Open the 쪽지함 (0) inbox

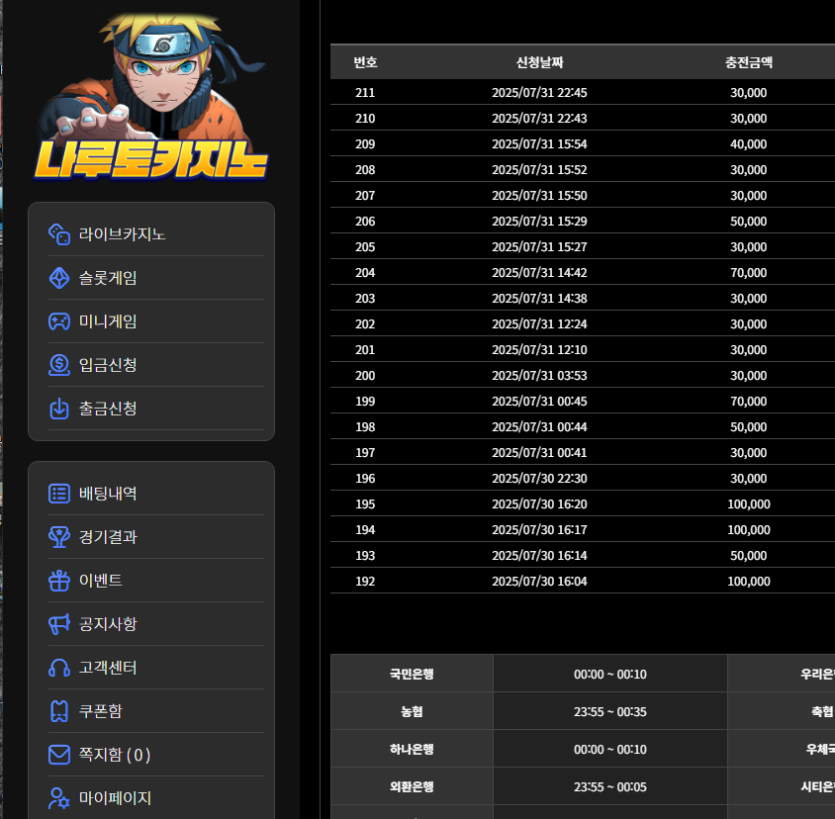[114, 754]
